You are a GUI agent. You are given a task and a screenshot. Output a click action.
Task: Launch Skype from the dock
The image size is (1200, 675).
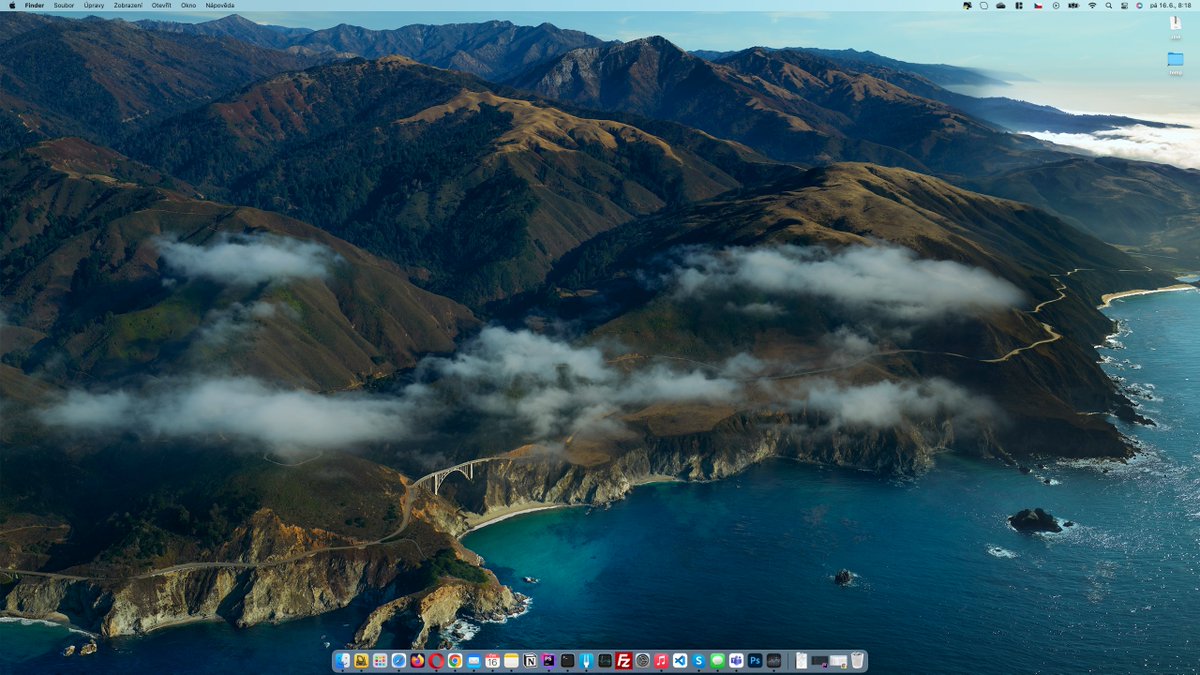(x=699, y=661)
